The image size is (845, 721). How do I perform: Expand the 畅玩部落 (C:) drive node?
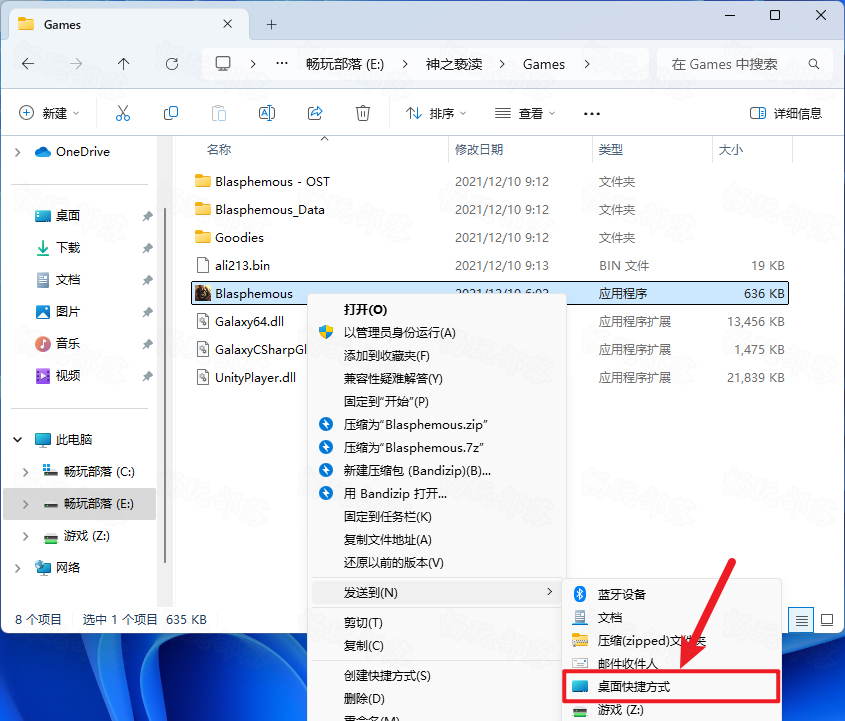(x=25, y=472)
